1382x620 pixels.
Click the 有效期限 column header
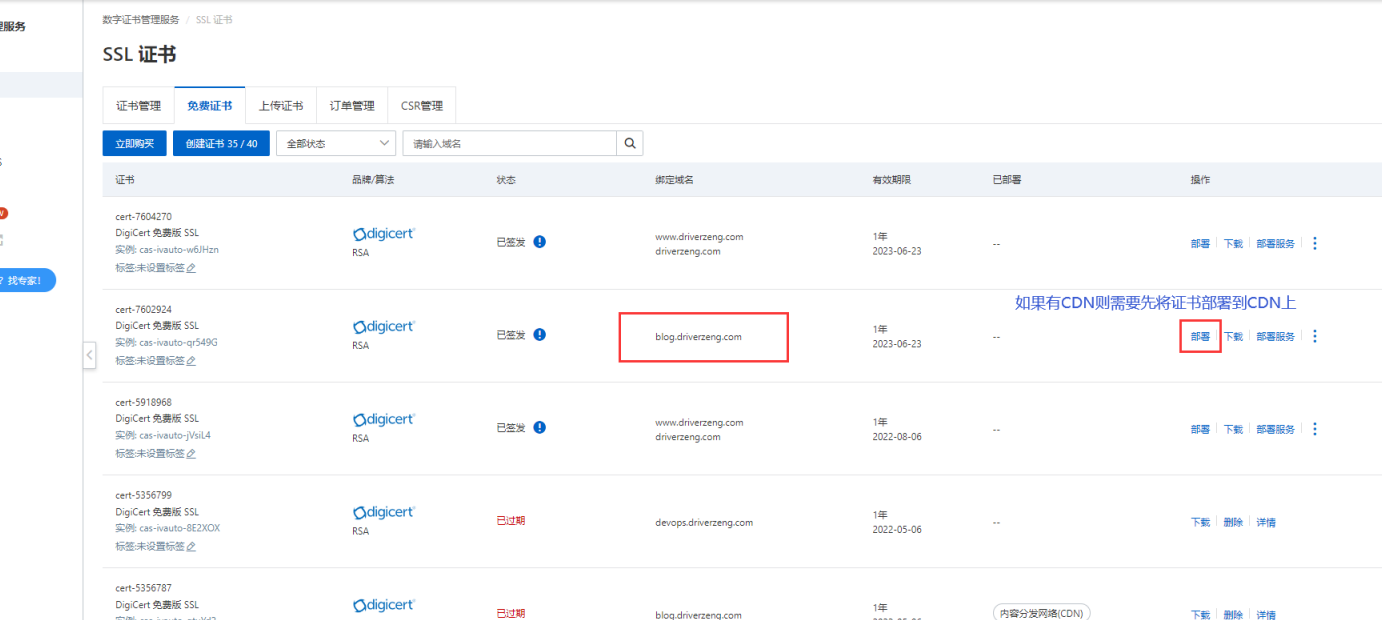click(891, 180)
